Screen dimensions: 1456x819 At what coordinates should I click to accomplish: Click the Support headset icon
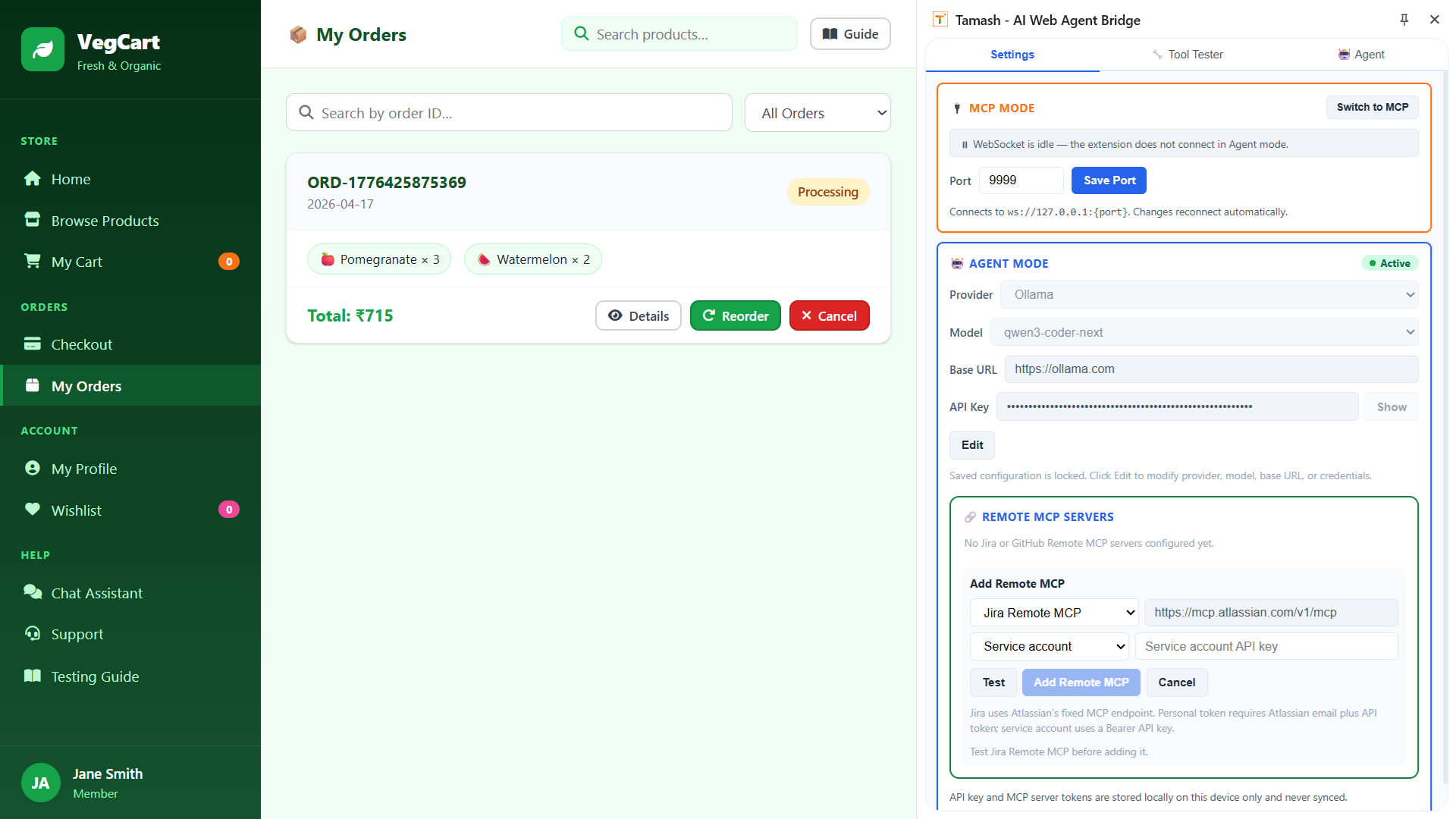[32, 634]
